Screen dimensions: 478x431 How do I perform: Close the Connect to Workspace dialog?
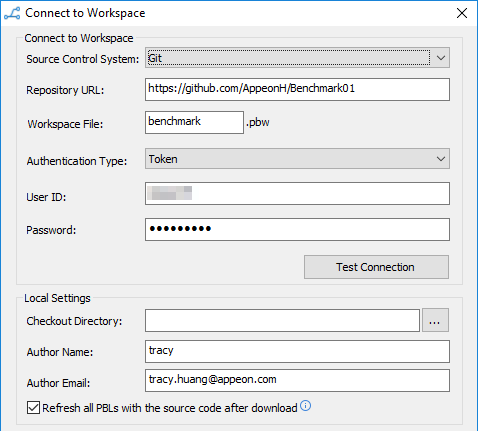462,13
